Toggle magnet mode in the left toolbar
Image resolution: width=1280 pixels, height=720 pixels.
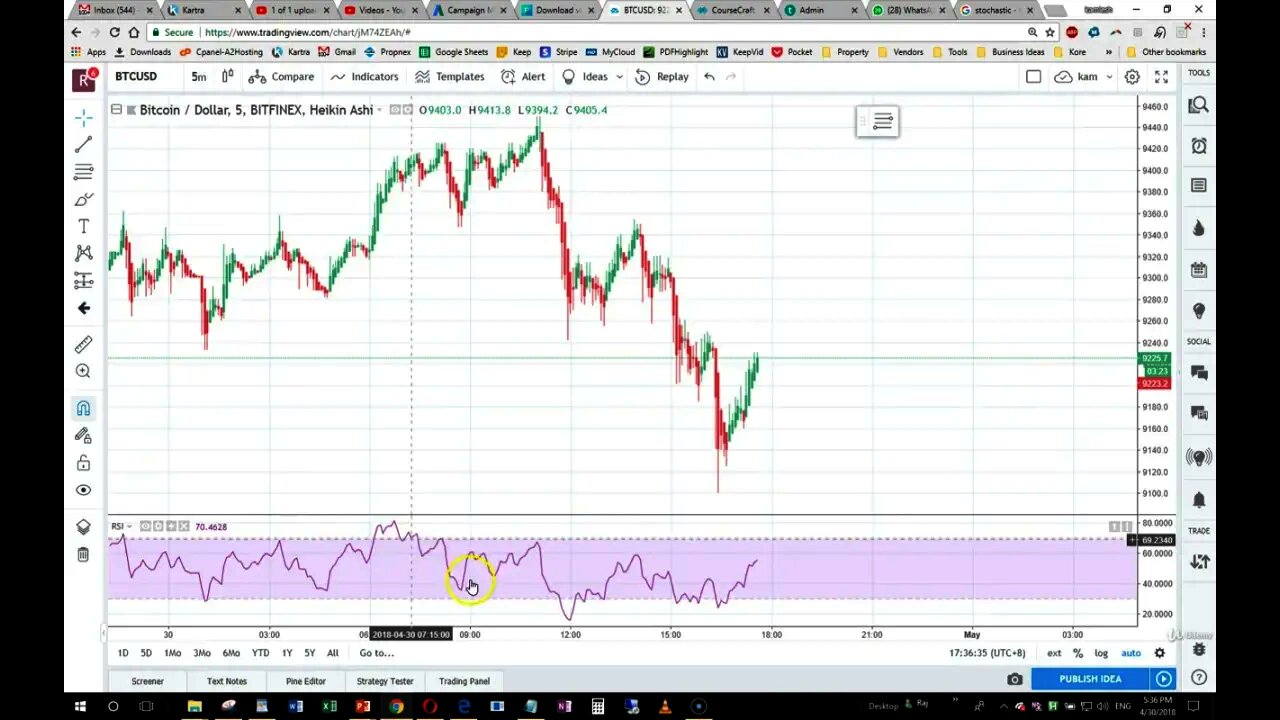pyautogui.click(x=83, y=408)
